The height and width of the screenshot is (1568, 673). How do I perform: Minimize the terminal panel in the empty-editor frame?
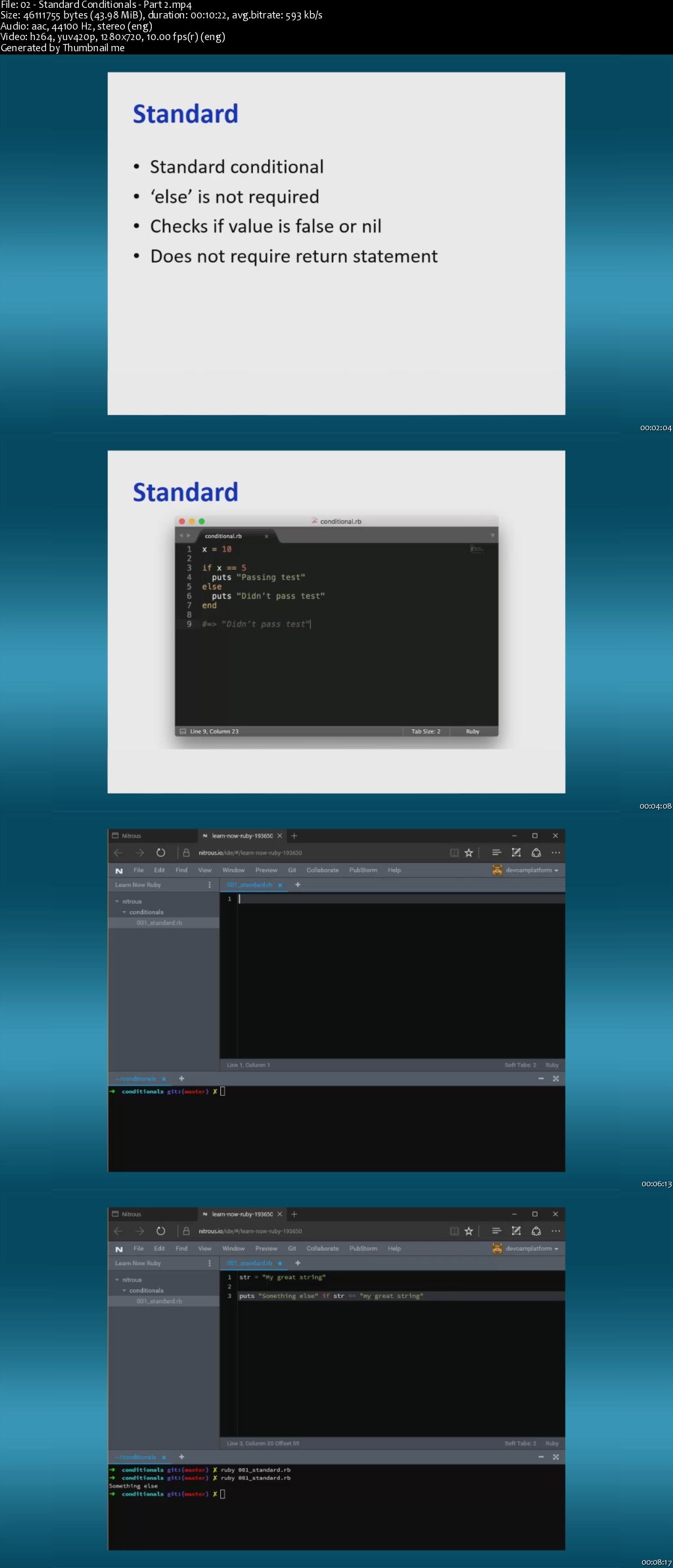(x=541, y=1079)
